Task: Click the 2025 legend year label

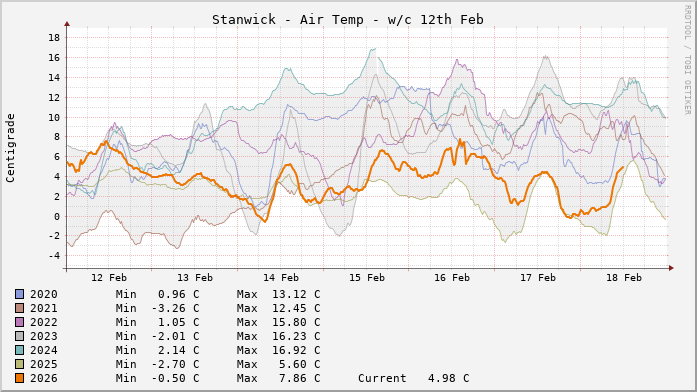Action: tap(44, 364)
